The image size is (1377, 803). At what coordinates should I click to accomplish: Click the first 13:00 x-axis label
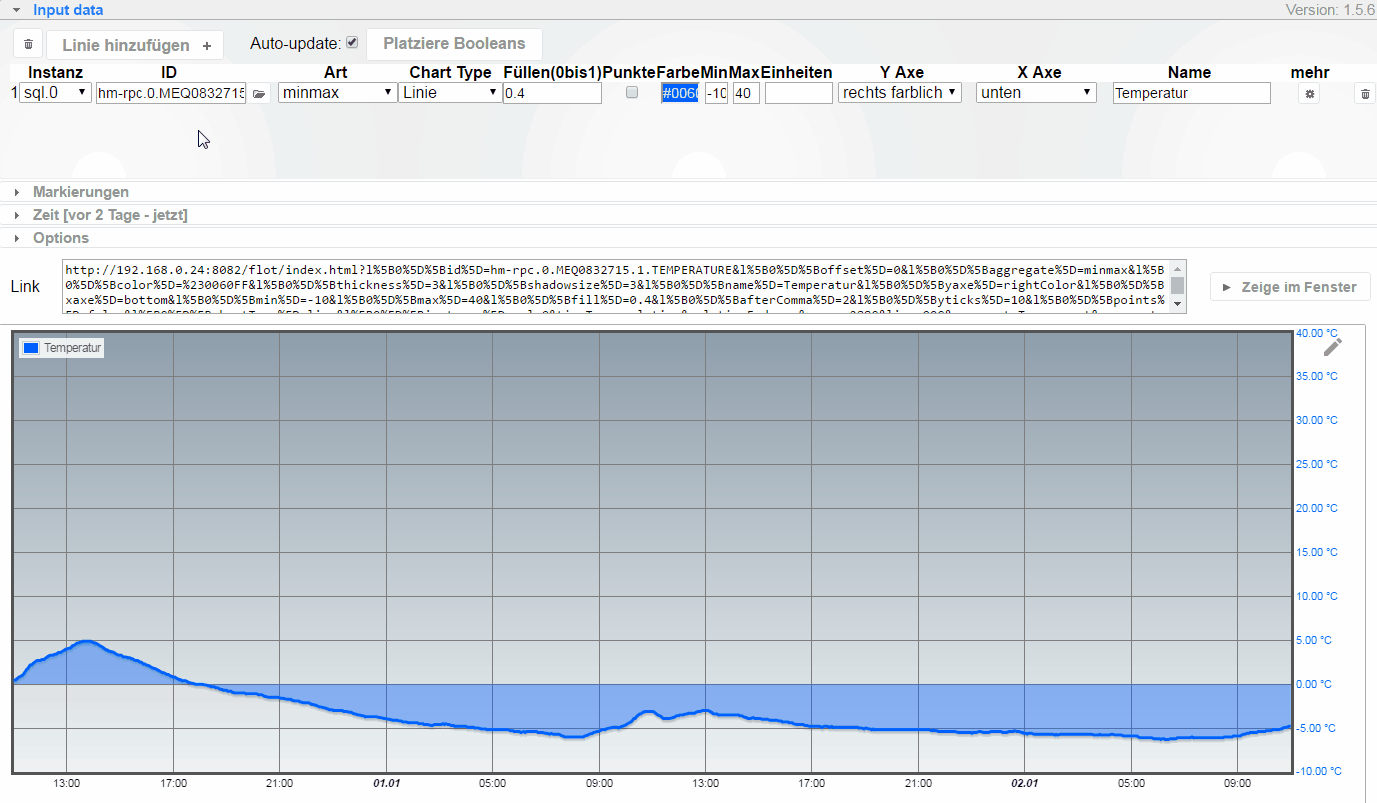click(67, 783)
